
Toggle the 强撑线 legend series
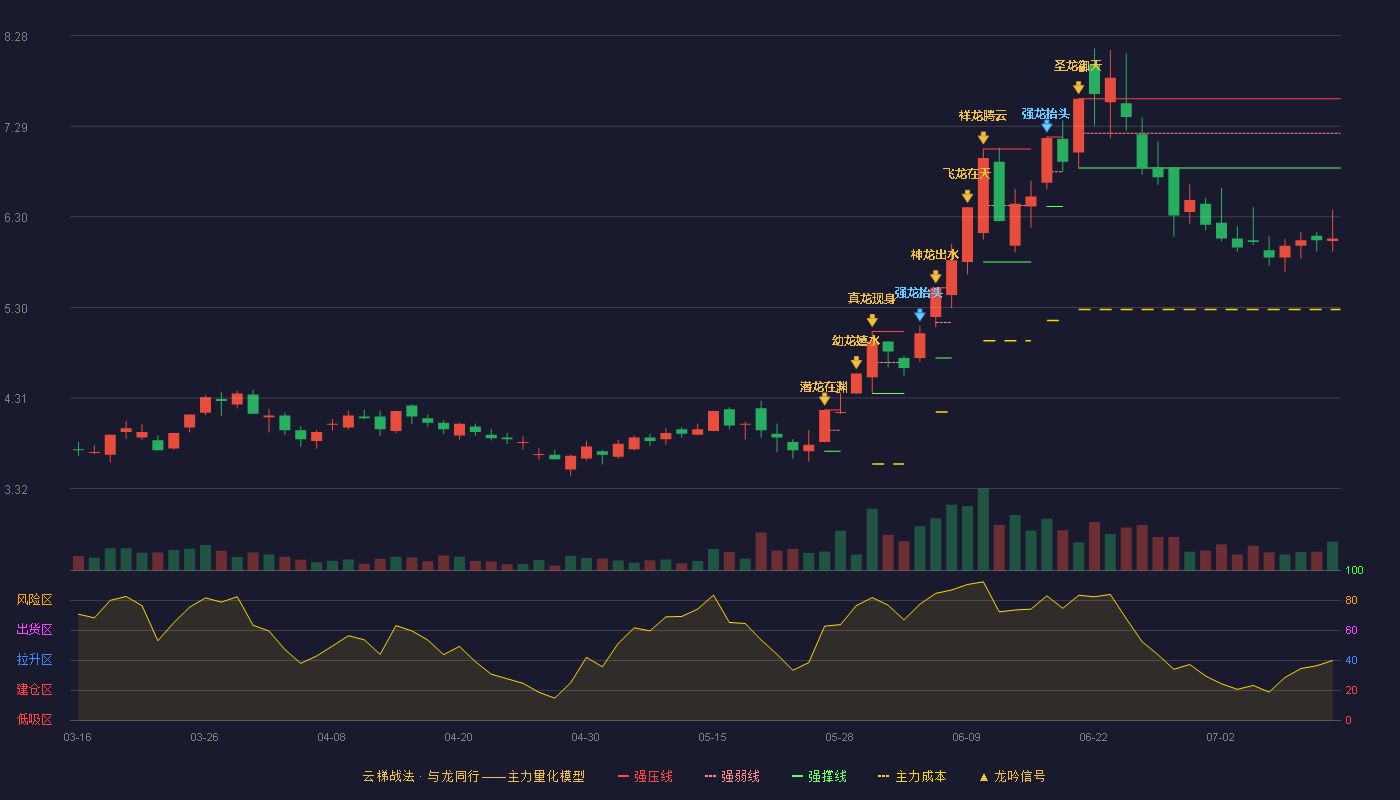[819, 776]
